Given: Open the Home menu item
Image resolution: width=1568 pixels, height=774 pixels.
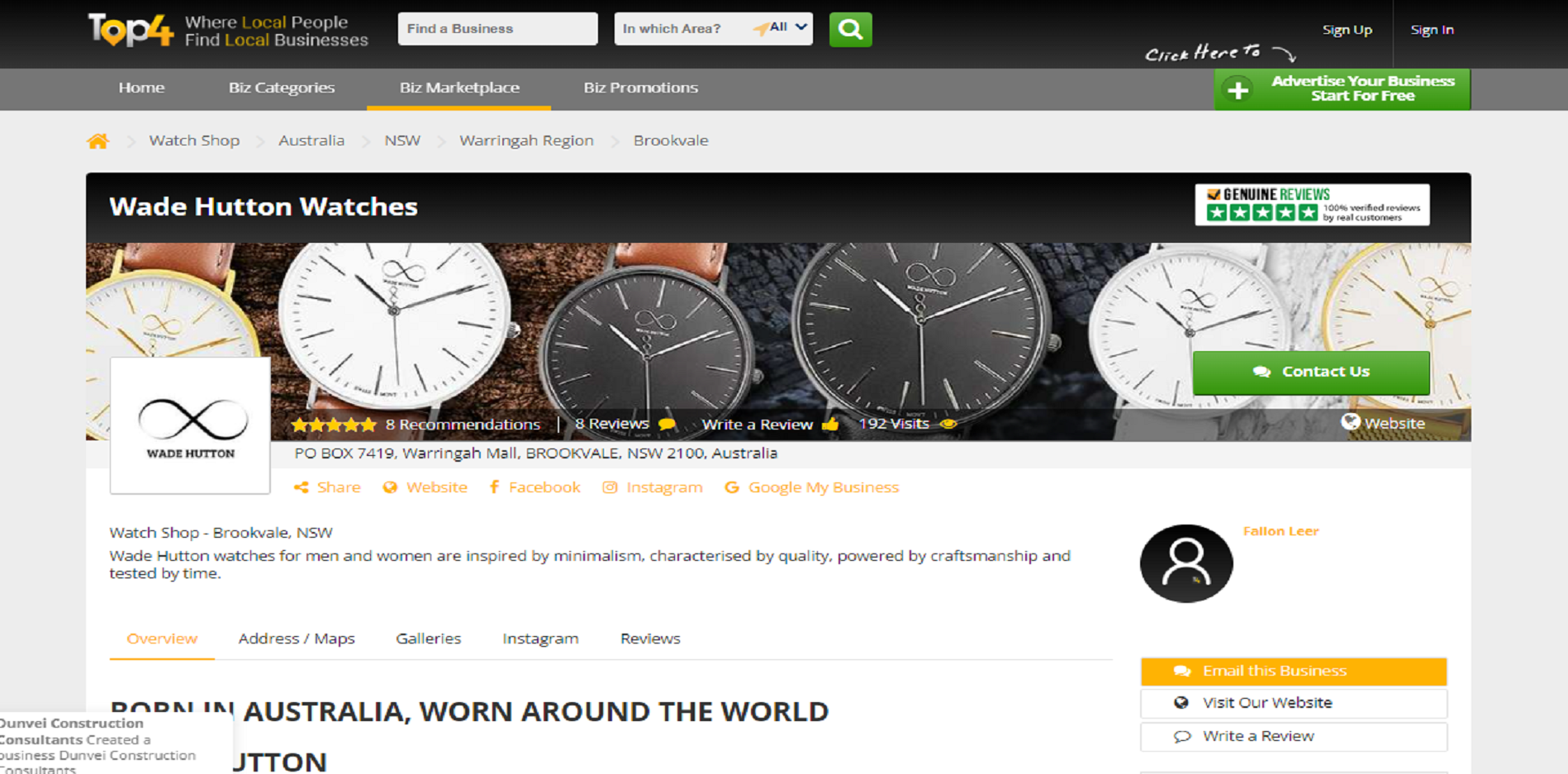Looking at the screenshot, I should point(141,88).
